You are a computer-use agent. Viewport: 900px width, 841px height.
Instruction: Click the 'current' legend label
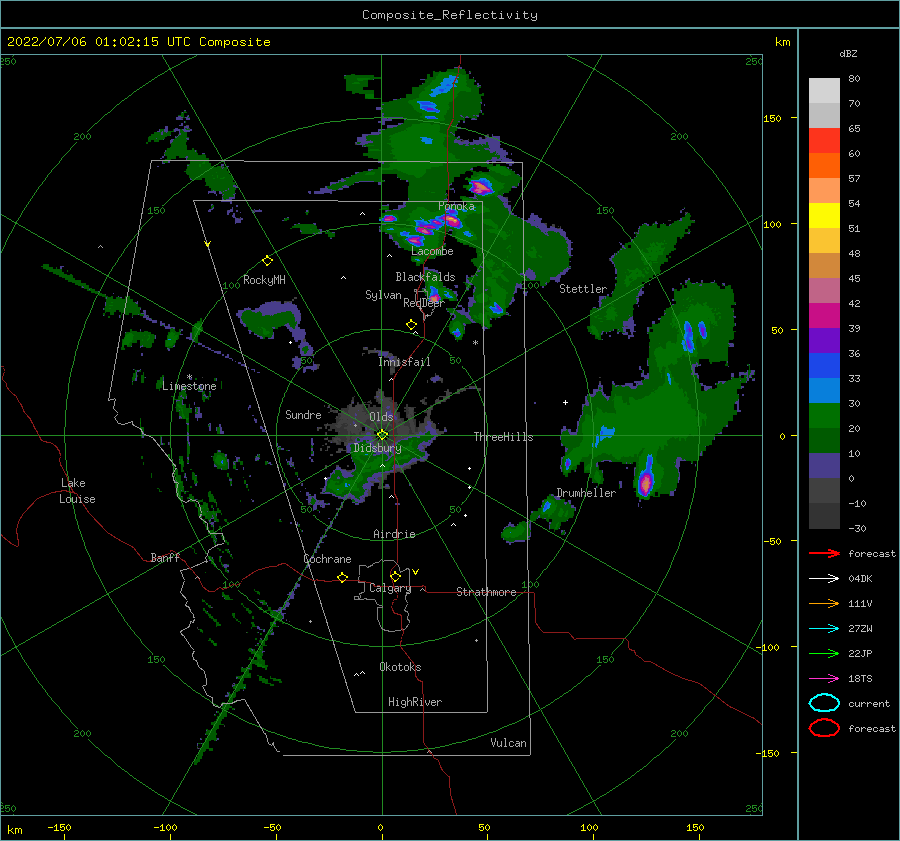point(869,704)
